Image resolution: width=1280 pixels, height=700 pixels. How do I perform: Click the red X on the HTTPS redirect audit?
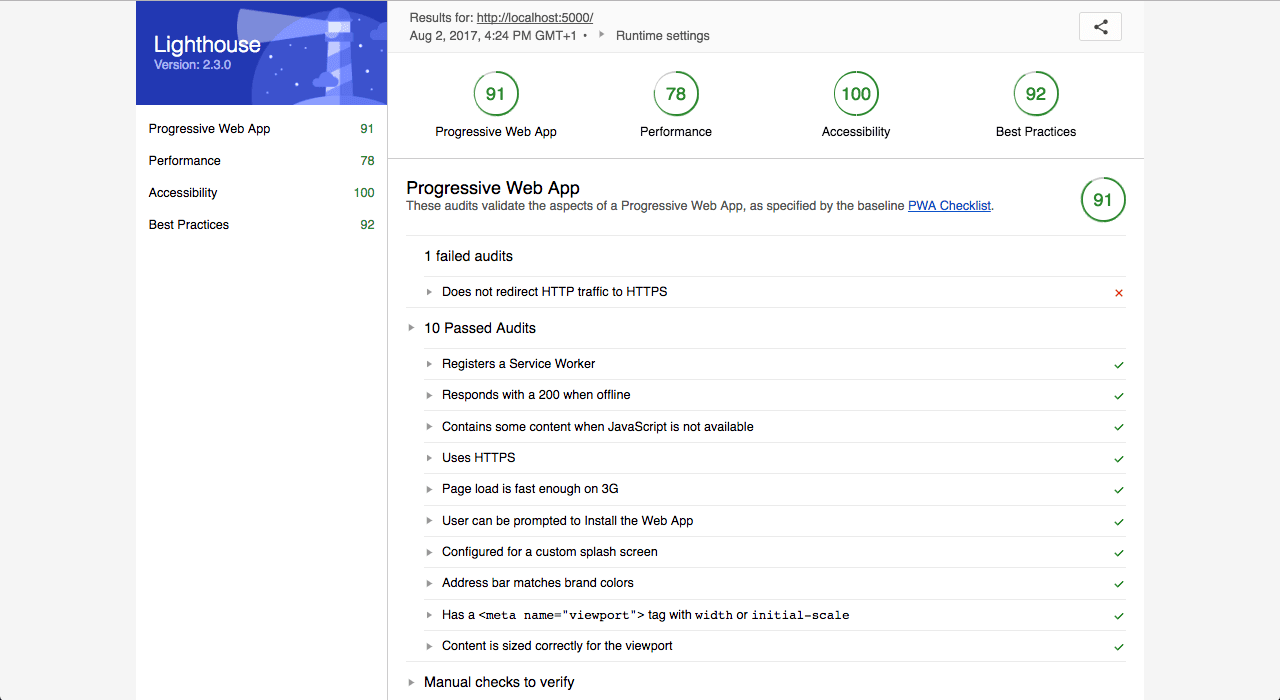pos(1118,292)
